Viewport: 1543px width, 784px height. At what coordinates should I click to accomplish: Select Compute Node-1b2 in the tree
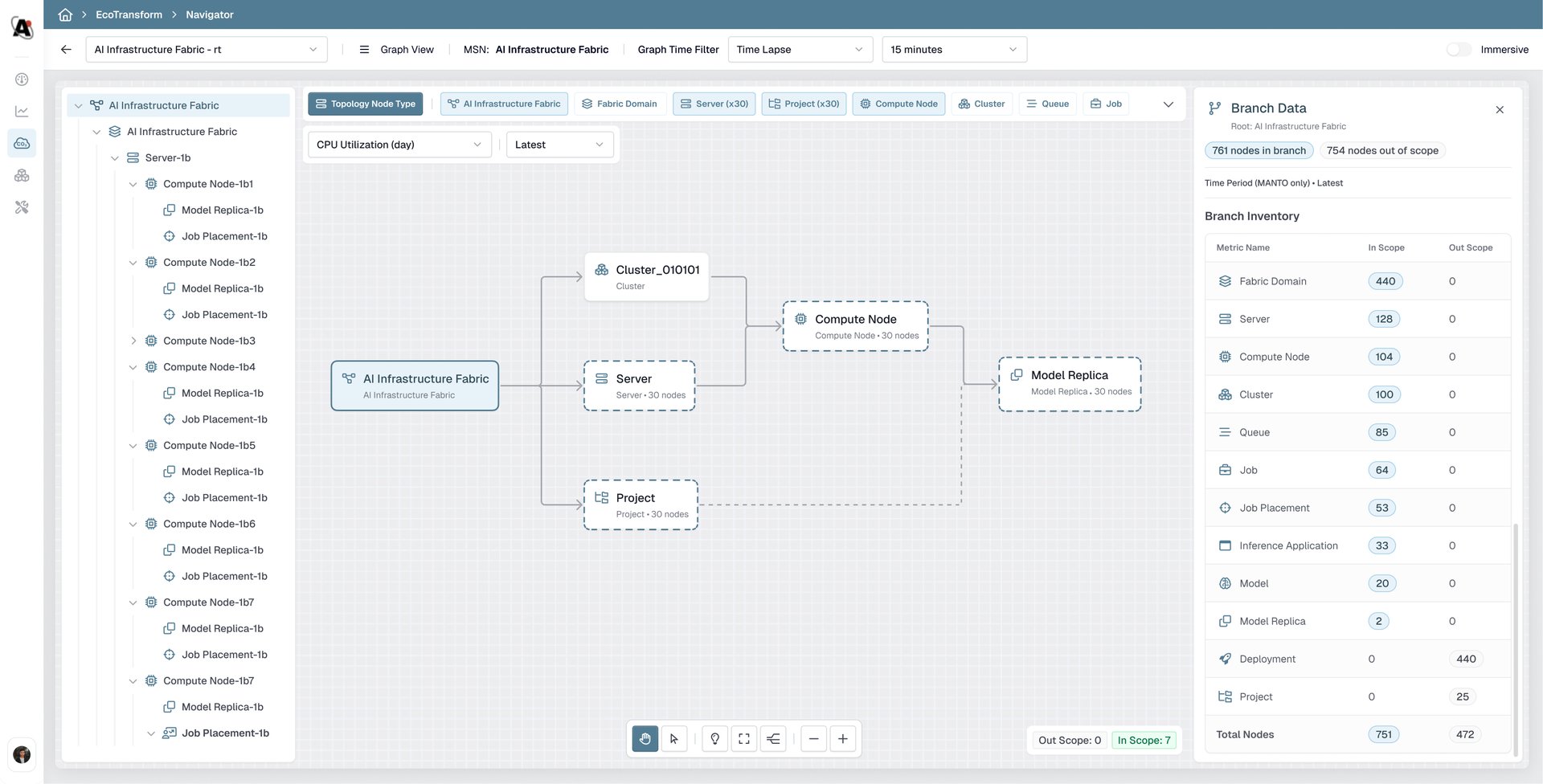[209, 263]
